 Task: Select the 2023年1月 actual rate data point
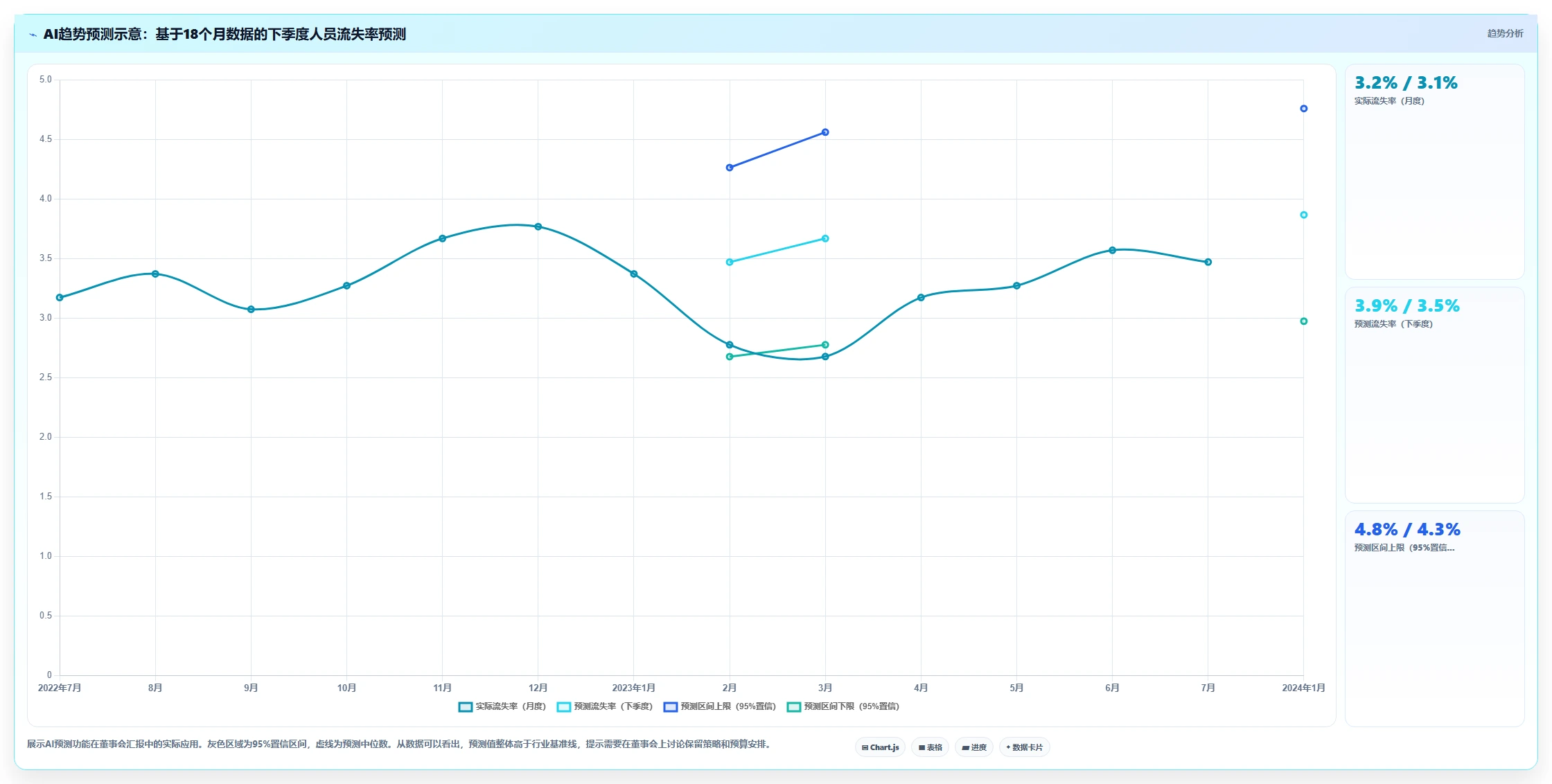coord(633,274)
